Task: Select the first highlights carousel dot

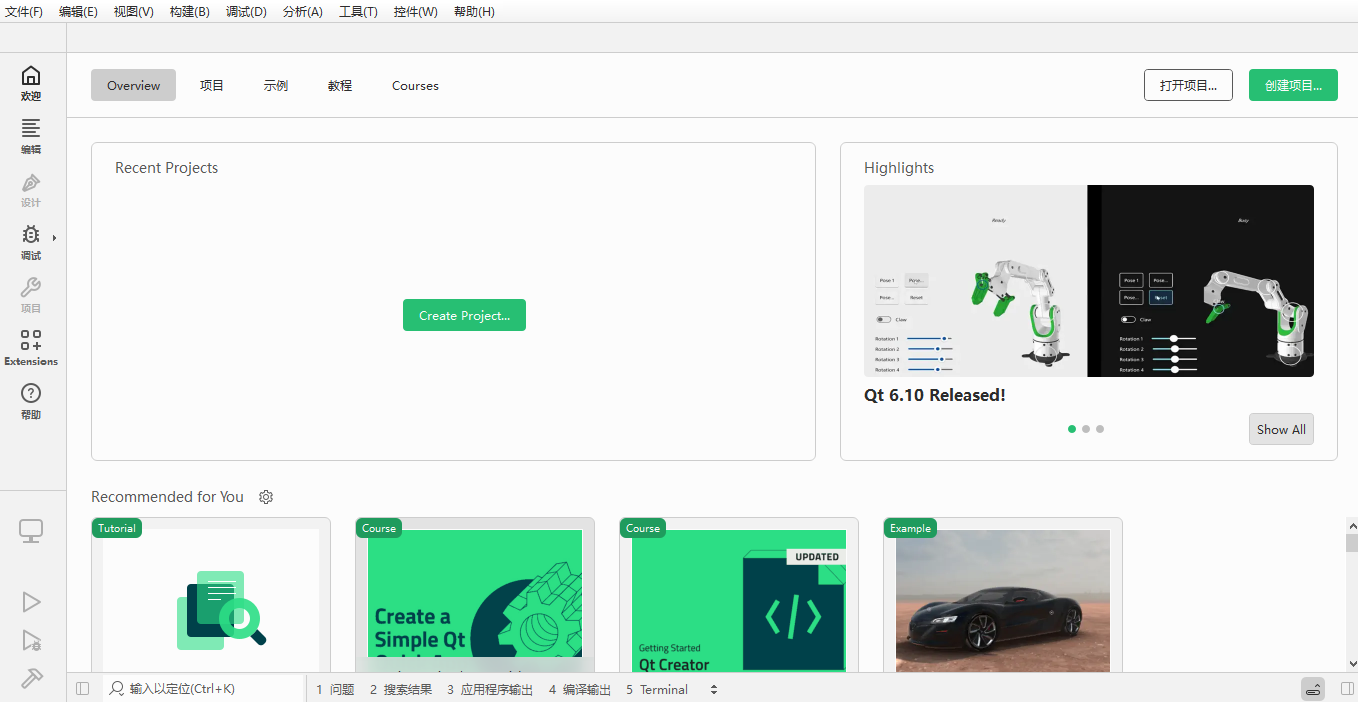Action: [1072, 429]
